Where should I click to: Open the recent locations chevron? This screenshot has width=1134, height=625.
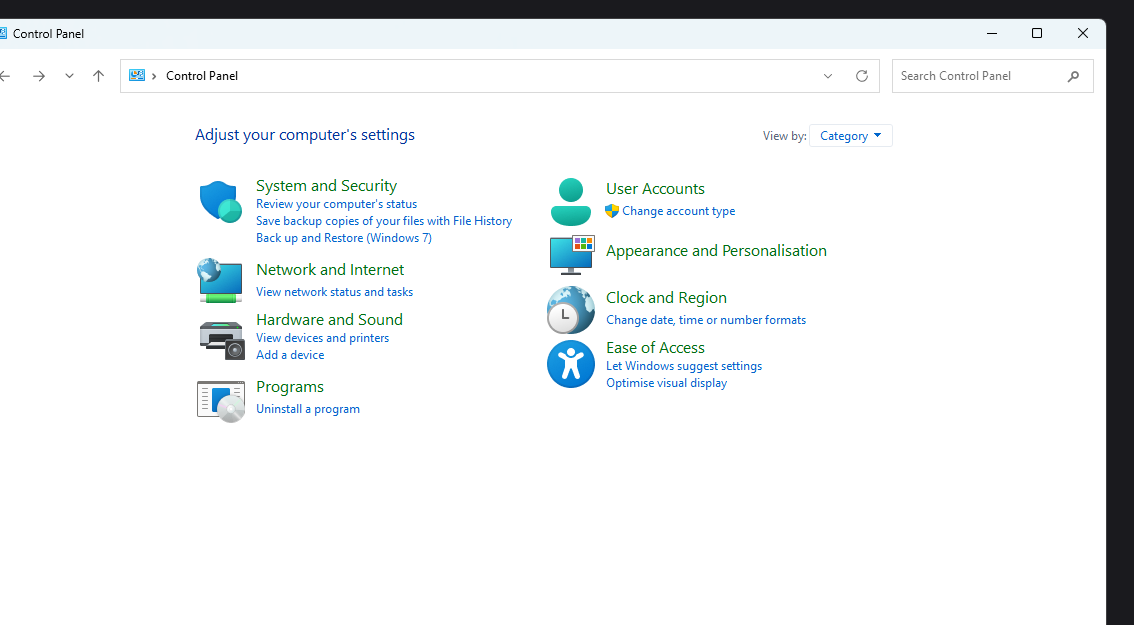coord(69,76)
